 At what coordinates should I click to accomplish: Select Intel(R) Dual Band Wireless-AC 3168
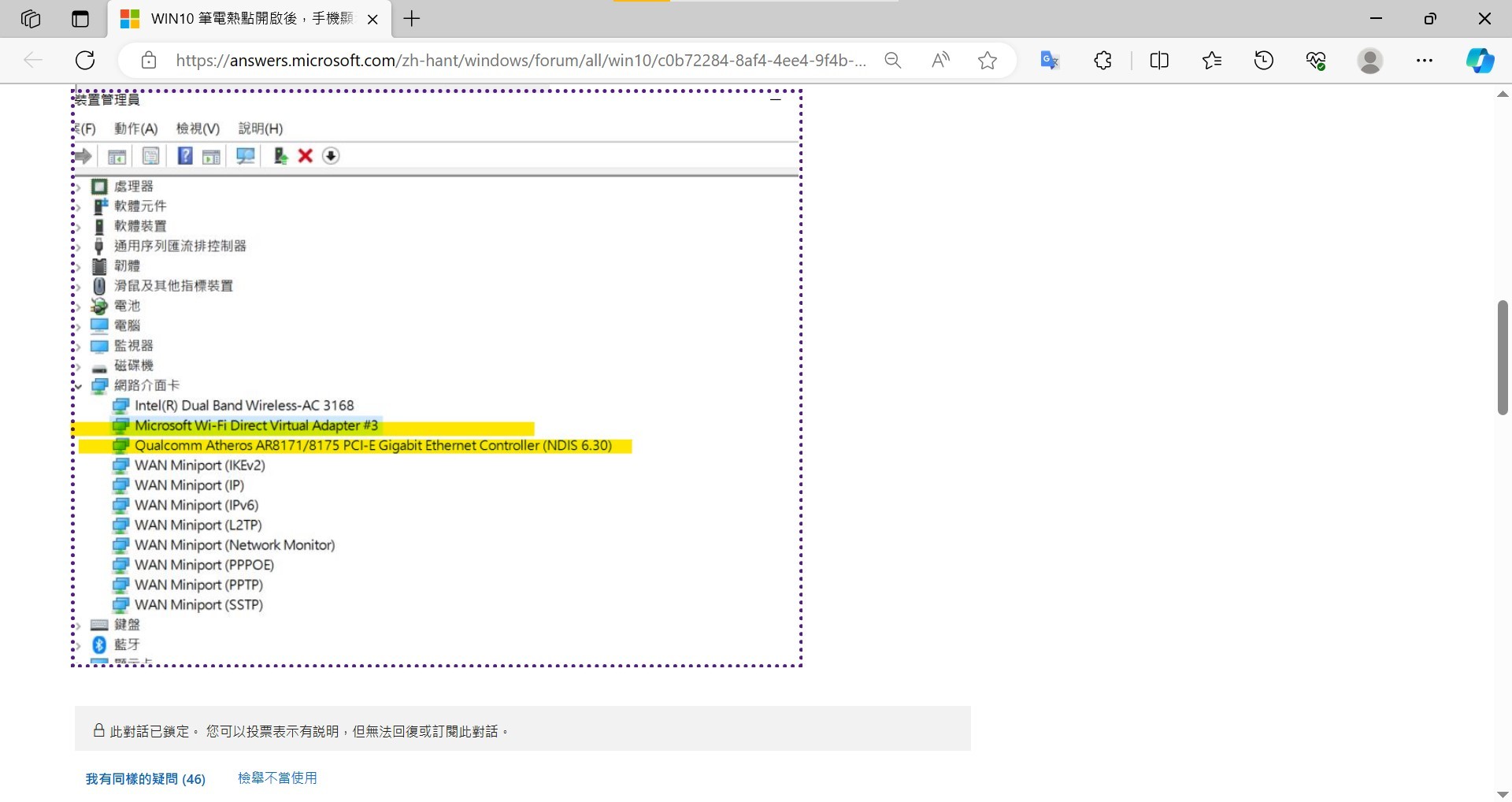[244, 406]
